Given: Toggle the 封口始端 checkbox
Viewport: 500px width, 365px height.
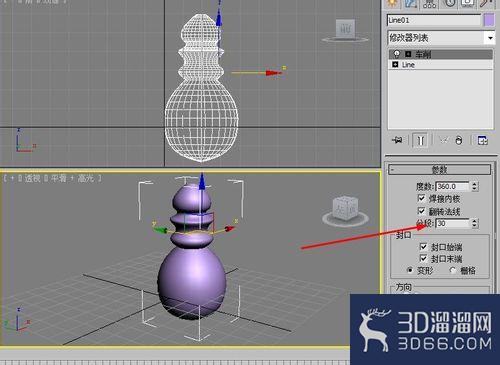Looking at the screenshot, I should point(423,247).
